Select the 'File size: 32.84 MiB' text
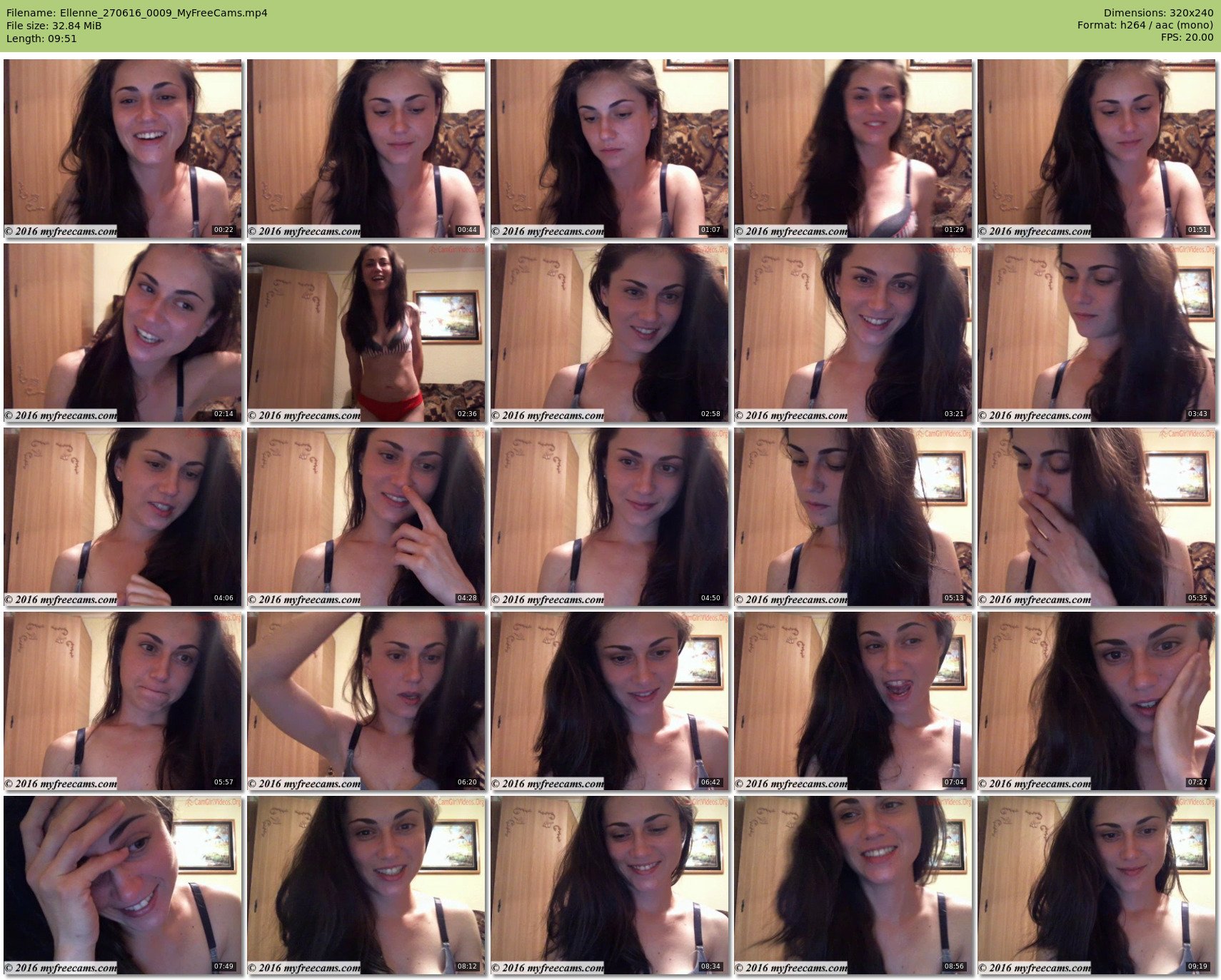Viewport: 1221px width, 980px height. (54, 26)
